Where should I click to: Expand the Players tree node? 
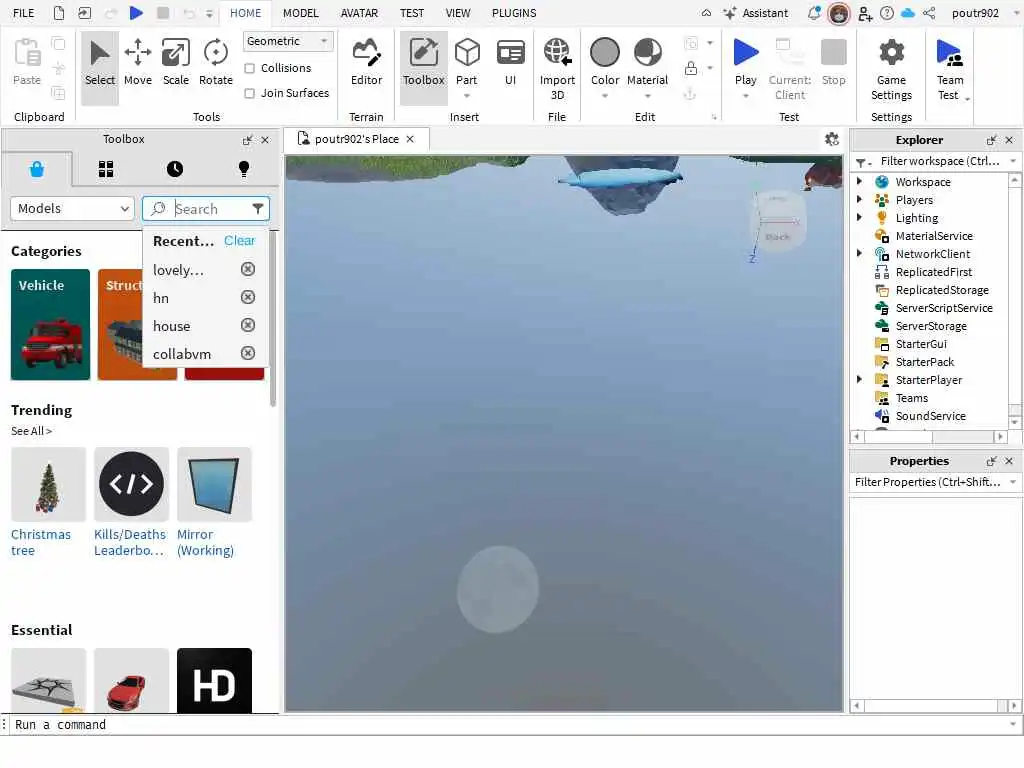(x=859, y=199)
